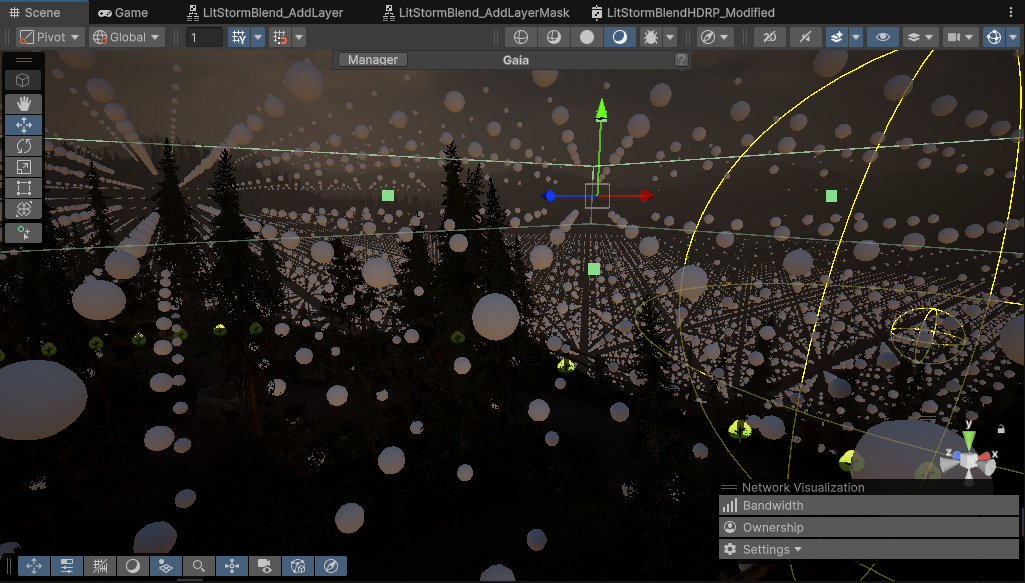Open the LitStormBlend_AddLayerMask tab
This screenshot has width=1025, height=583.
[x=483, y=13]
